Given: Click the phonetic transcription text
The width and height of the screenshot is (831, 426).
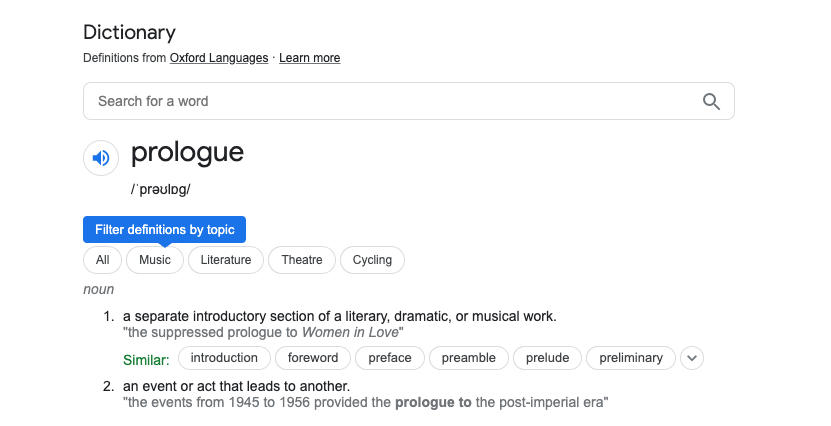Looking at the screenshot, I should coord(160,189).
